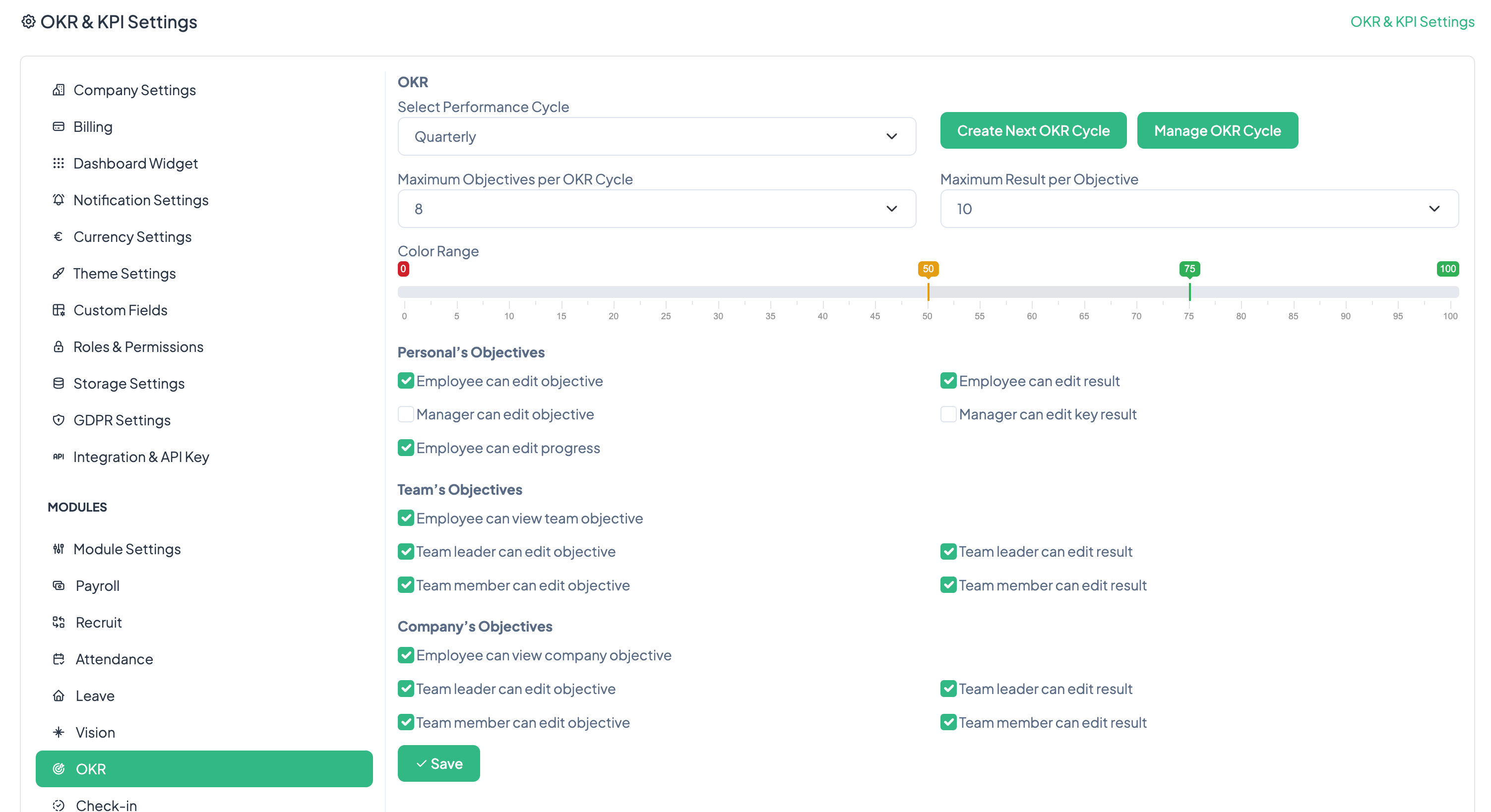Viewport: 1491px width, 812px height.
Task: Uncheck Employee can edit progress
Action: click(406, 448)
